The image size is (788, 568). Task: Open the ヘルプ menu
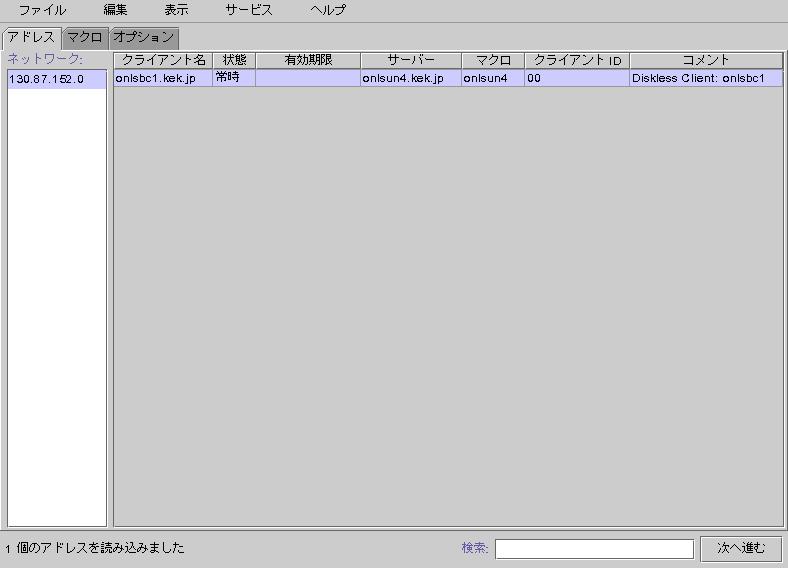pos(328,10)
